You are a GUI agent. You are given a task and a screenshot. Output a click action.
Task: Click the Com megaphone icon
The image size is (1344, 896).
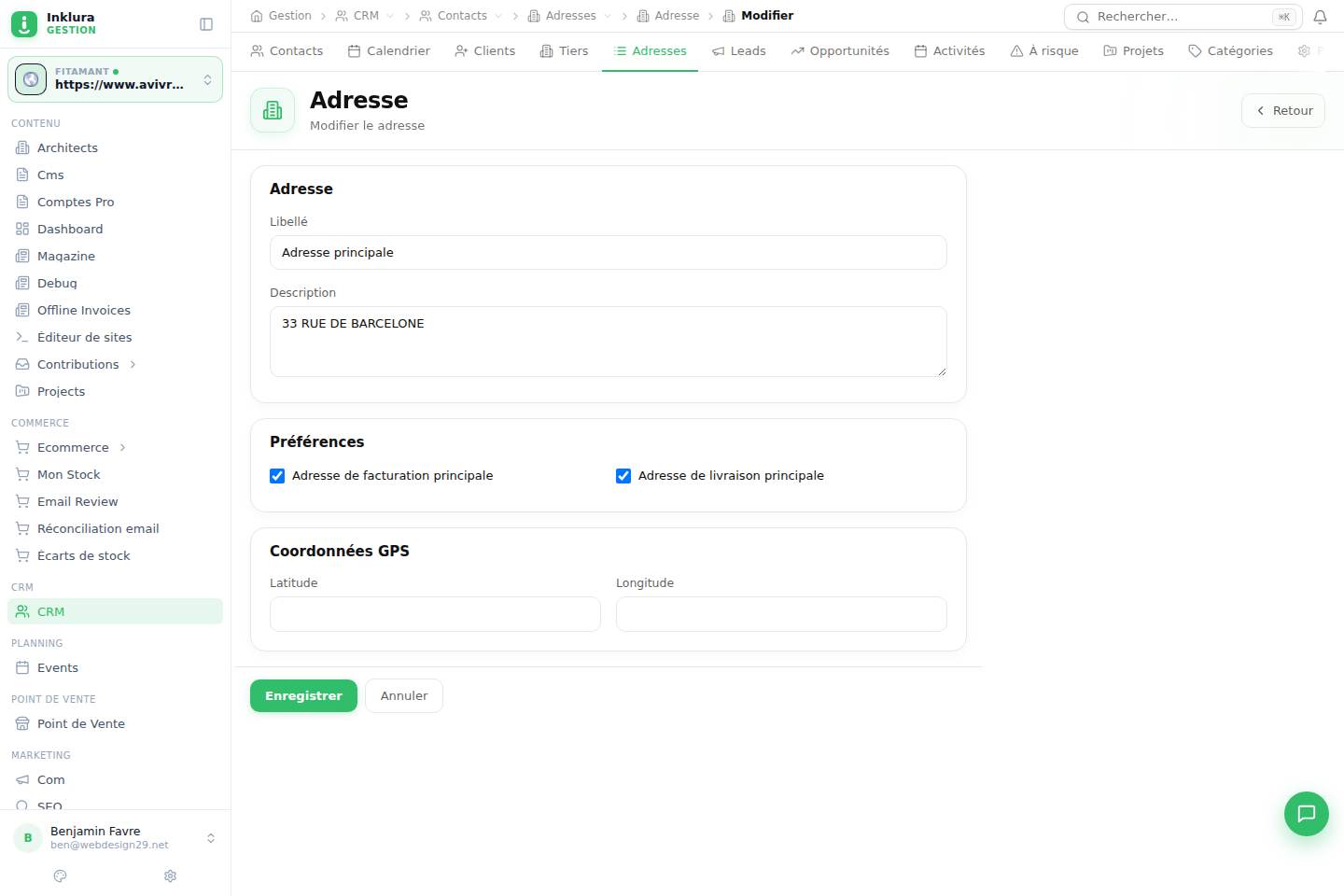click(x=22, y=779)
